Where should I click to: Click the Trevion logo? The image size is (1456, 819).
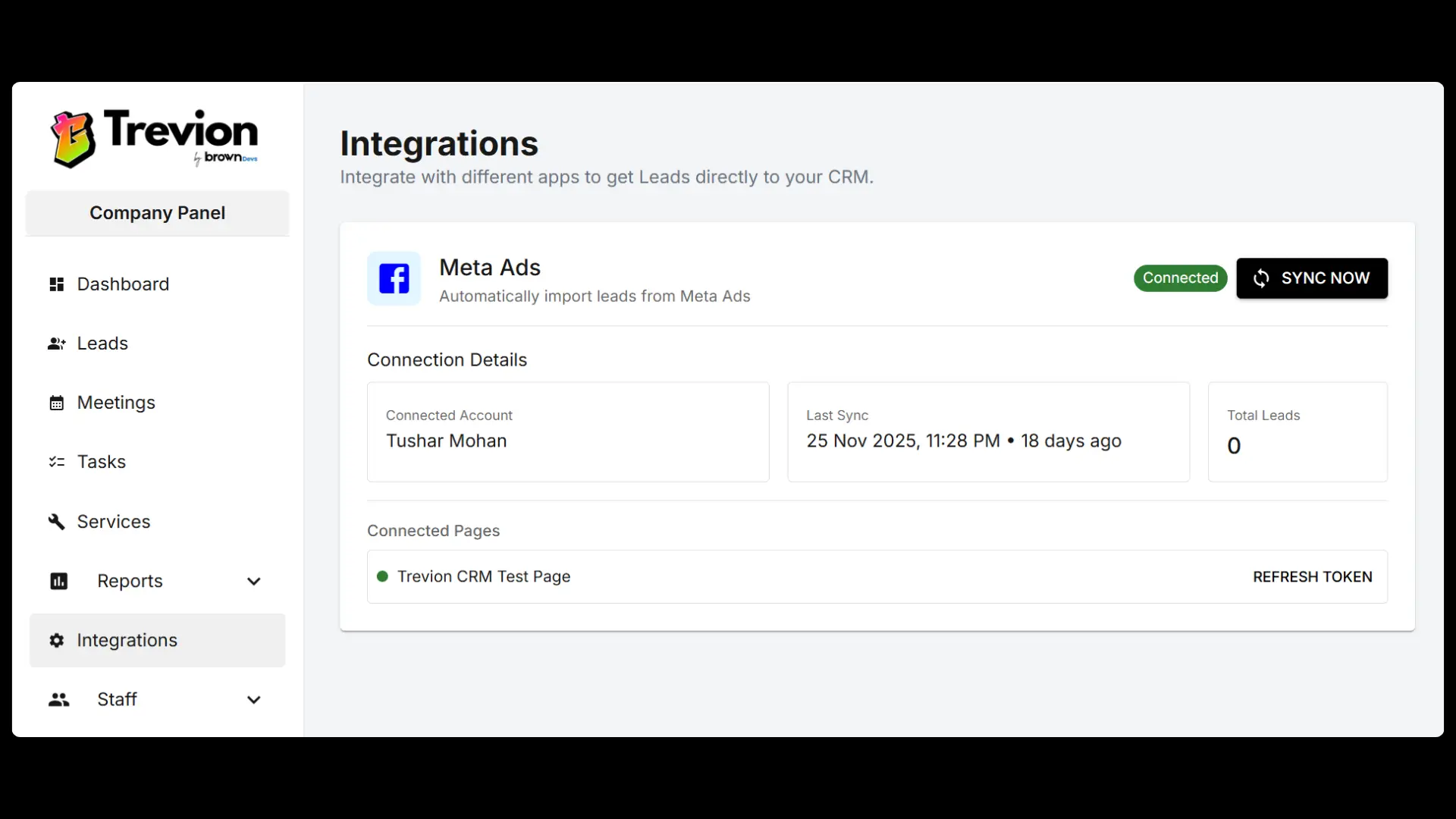coord(155,138)
